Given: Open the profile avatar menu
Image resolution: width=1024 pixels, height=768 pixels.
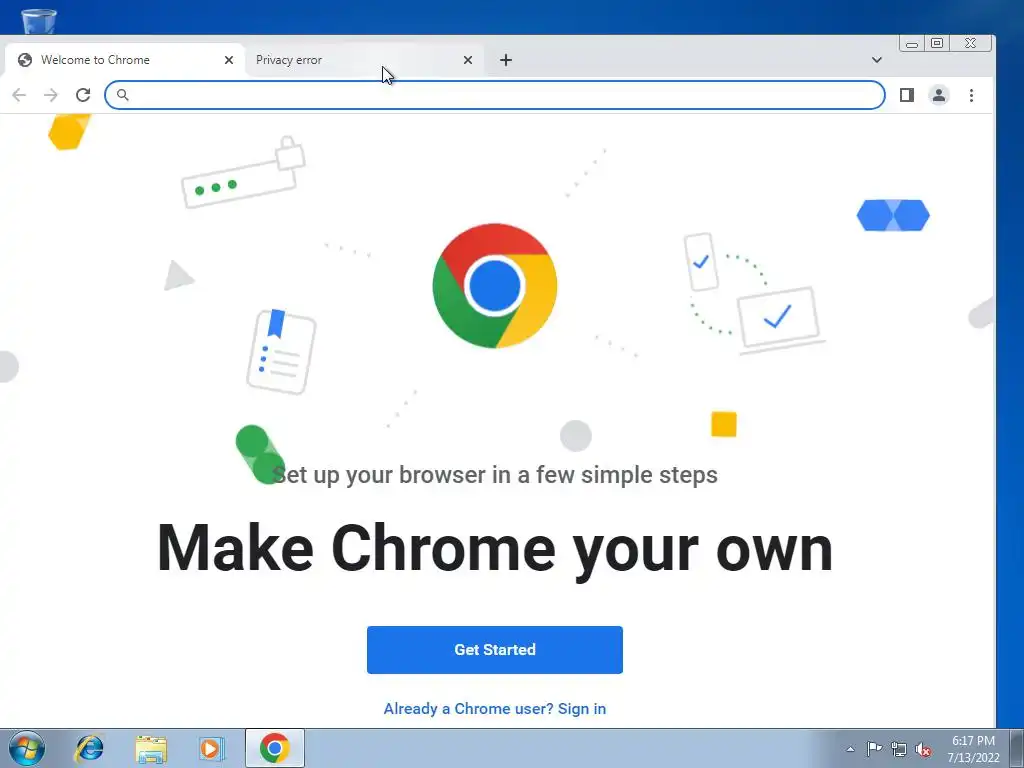Looking at the screenshot, I should tap(938, 95).
